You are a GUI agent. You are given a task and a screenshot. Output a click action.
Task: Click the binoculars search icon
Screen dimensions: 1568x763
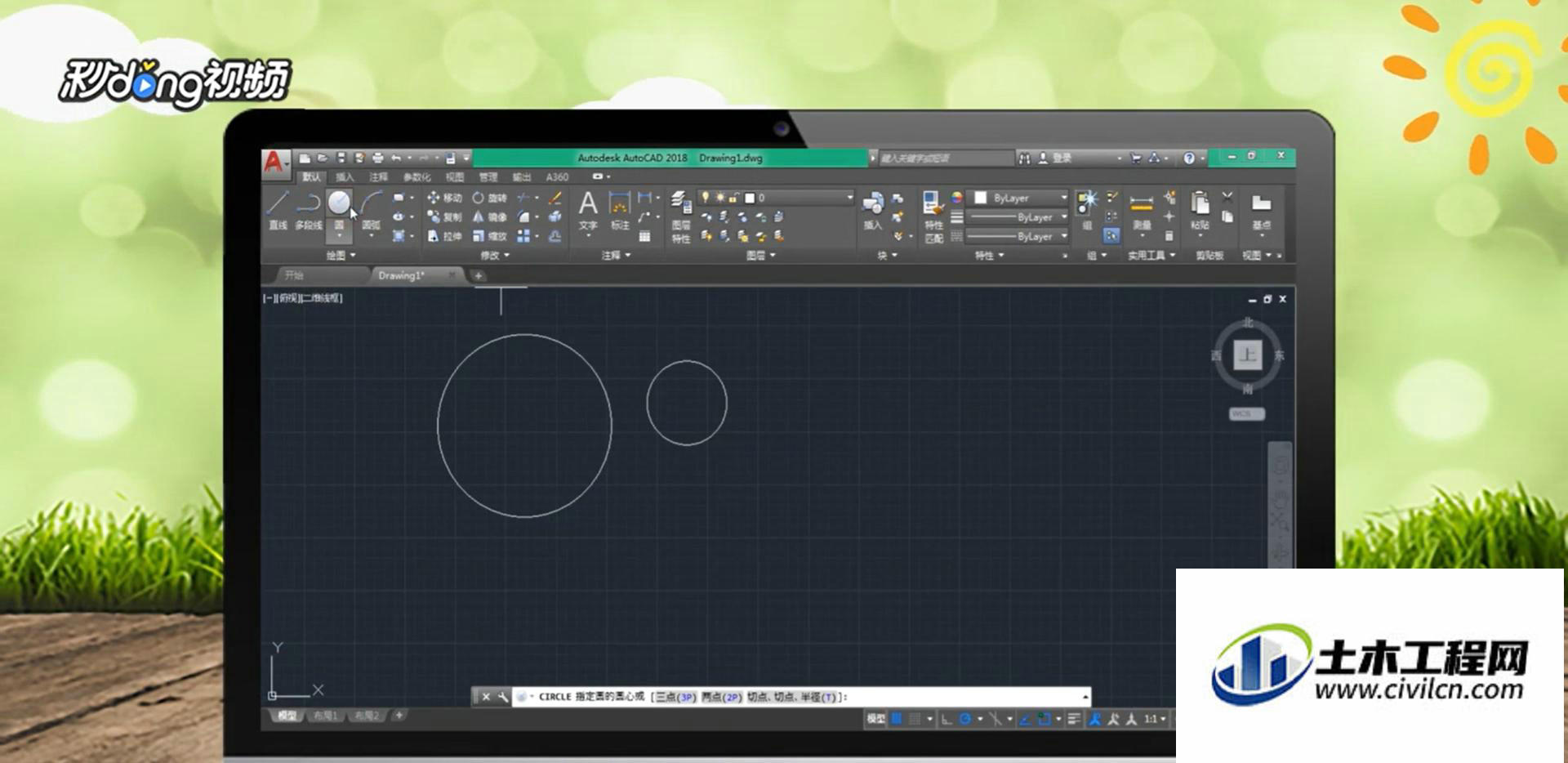tap(1024, 158)
